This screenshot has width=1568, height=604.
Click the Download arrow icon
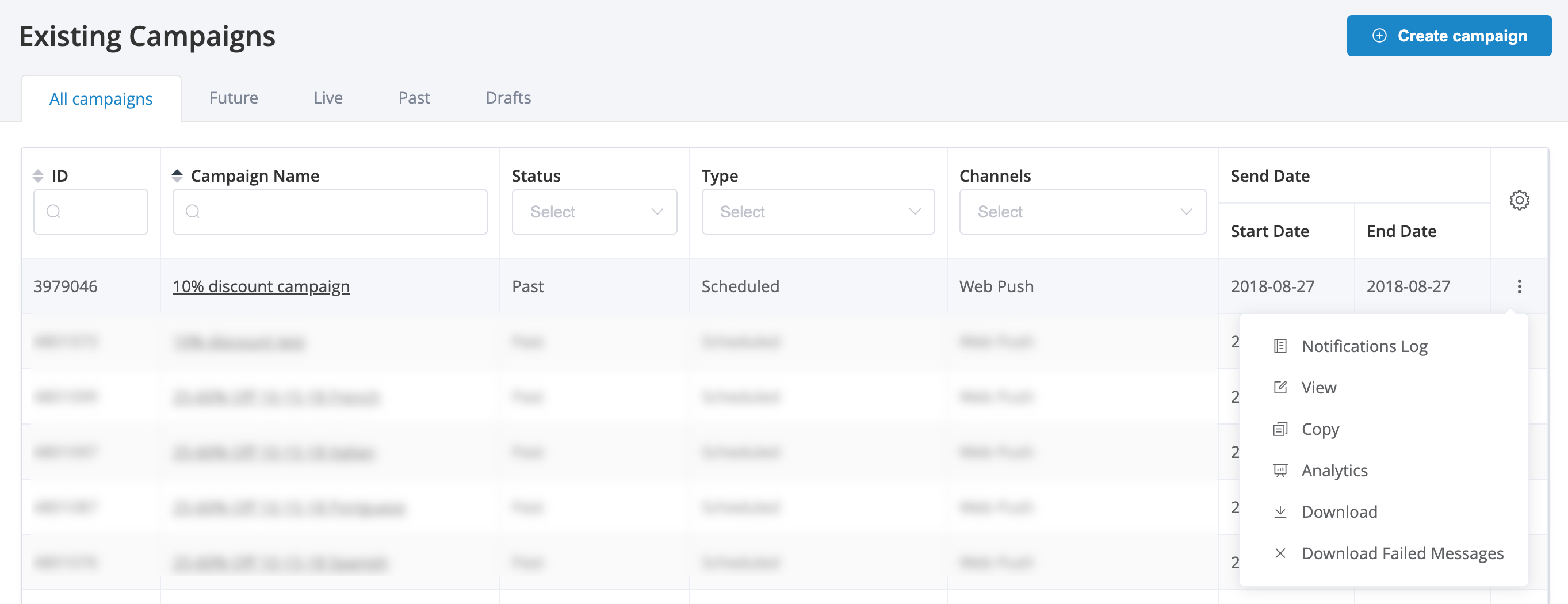click(x=1280, y=511)
